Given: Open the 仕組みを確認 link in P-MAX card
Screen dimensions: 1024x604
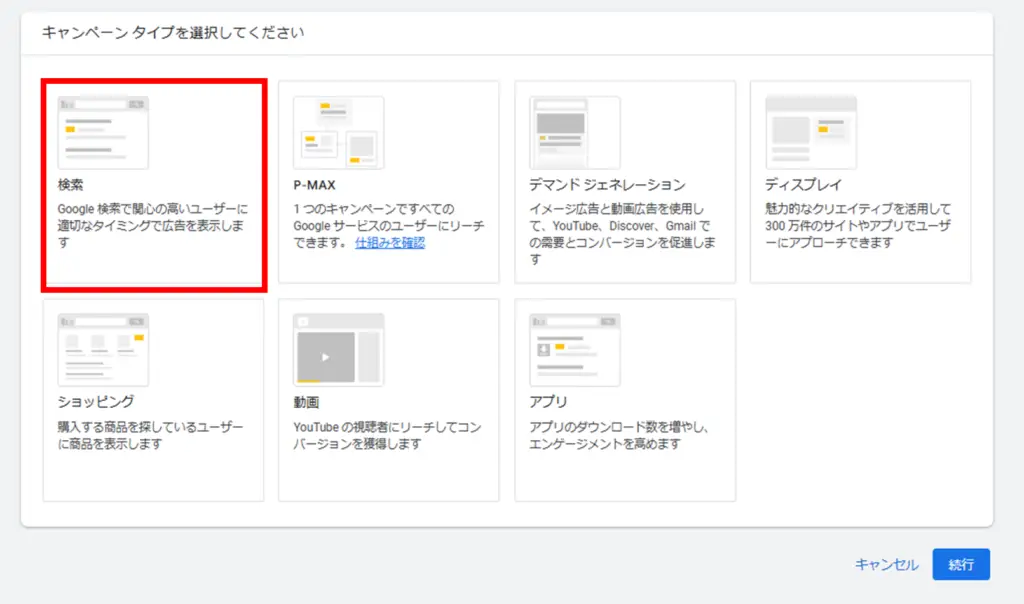Looking at the screenshot, I should click(x=390, y=243).
